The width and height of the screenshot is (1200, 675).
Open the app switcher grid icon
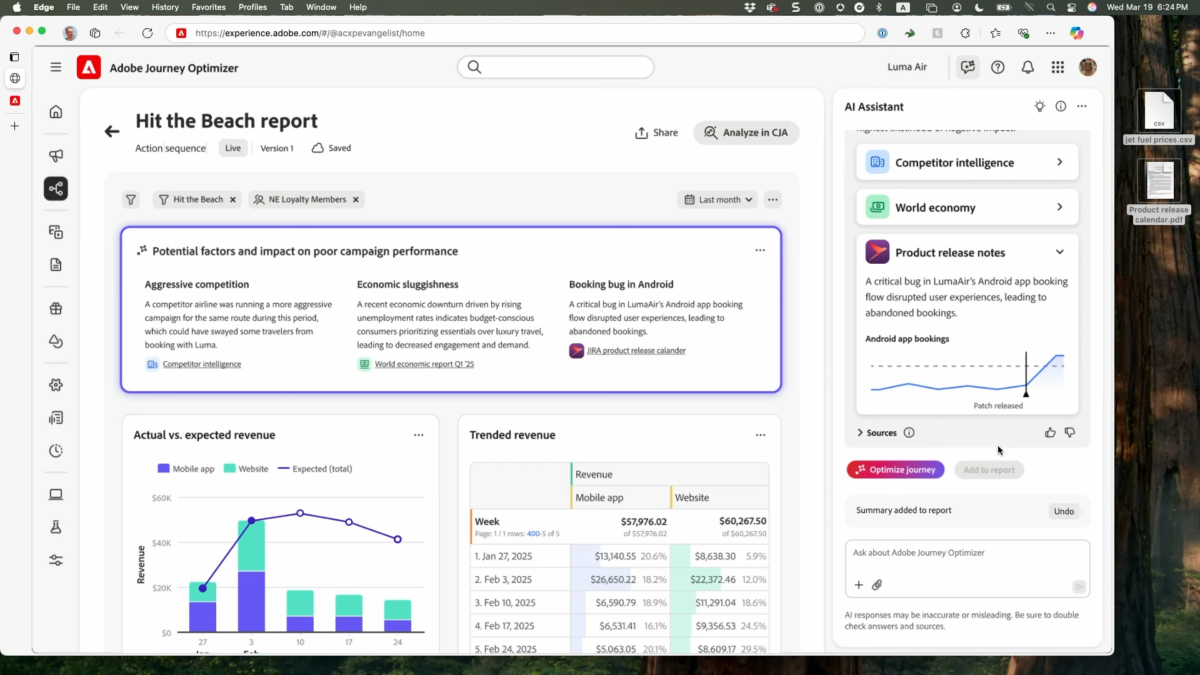[1057, 67]
